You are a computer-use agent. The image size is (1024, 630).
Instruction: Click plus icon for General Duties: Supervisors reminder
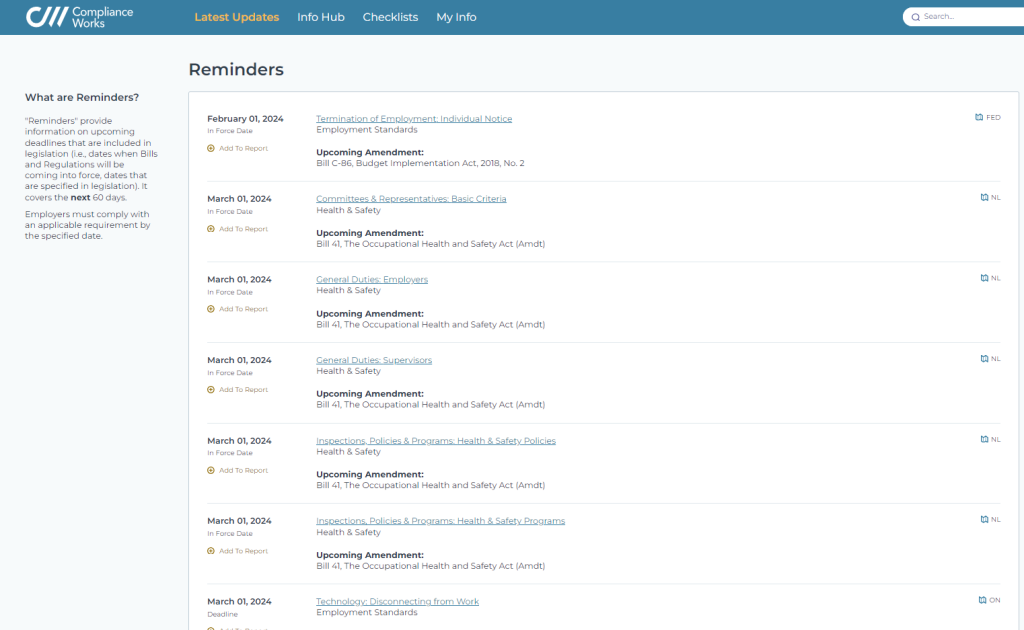pos(211,390)
